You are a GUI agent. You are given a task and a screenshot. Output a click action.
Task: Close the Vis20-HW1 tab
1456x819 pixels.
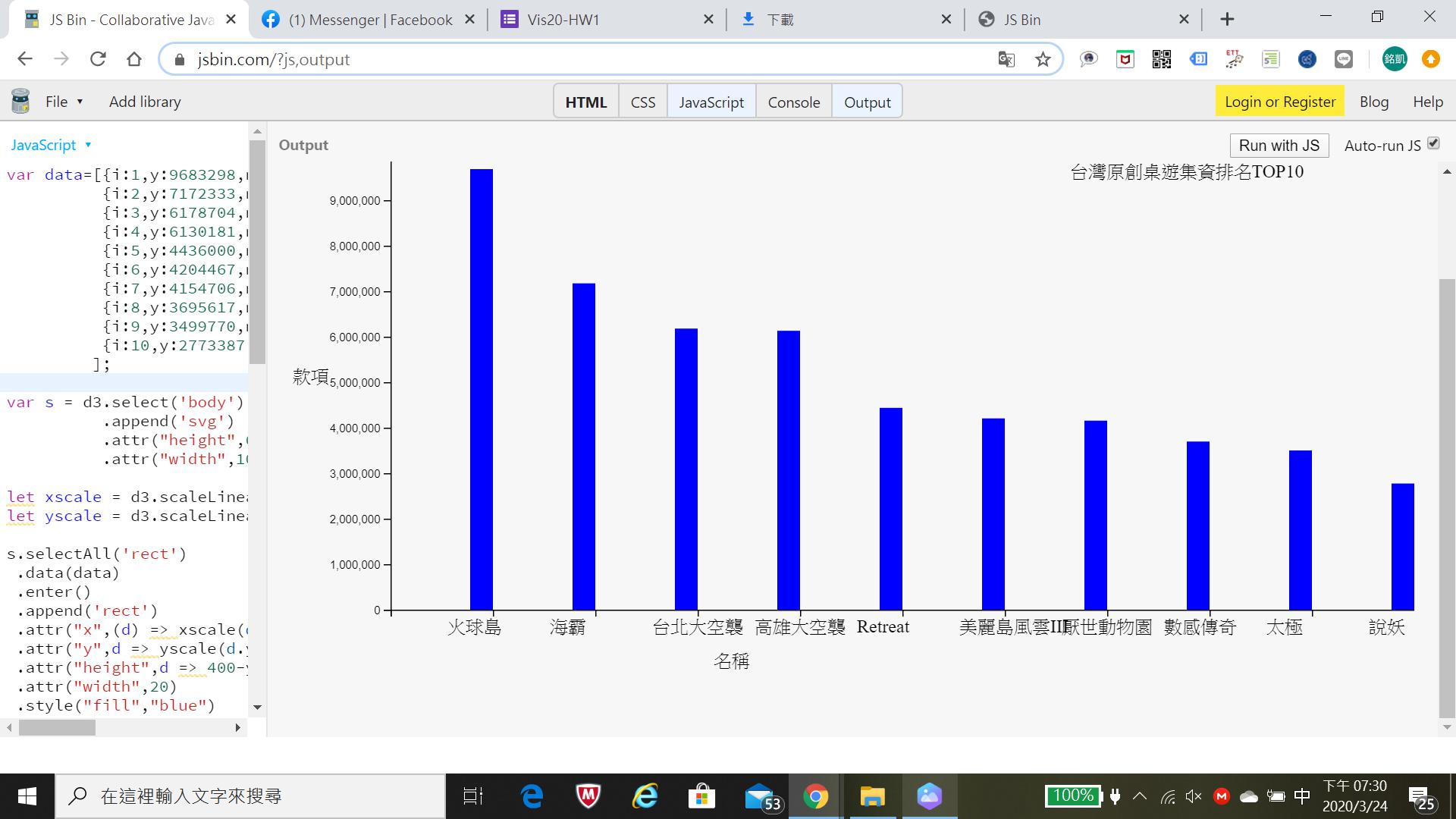[708, 20]
